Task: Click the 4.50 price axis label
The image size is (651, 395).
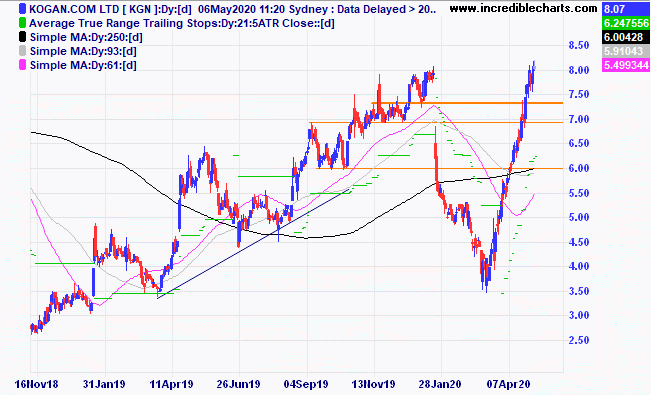Action: pyautogui.click(x=579, y=242)
